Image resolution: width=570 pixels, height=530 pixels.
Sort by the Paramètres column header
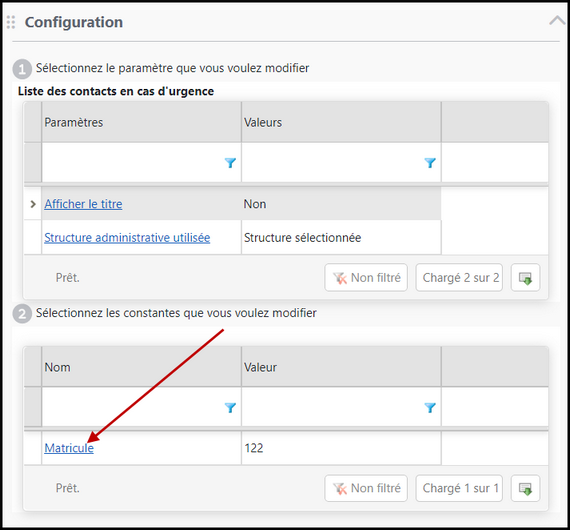tap(141, 123)
